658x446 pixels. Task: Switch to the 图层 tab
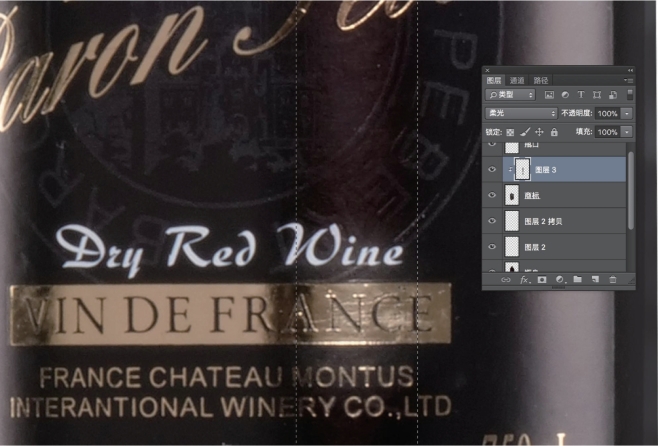coord(494,80)
